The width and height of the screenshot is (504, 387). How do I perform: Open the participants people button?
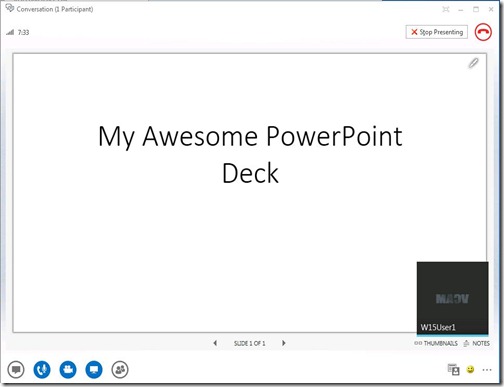pos(120,370)
